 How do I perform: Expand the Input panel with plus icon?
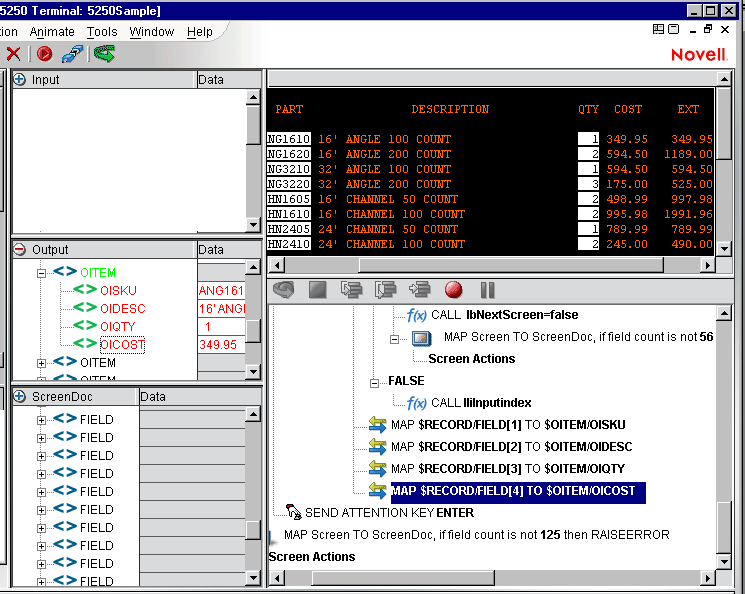(20, 79)
